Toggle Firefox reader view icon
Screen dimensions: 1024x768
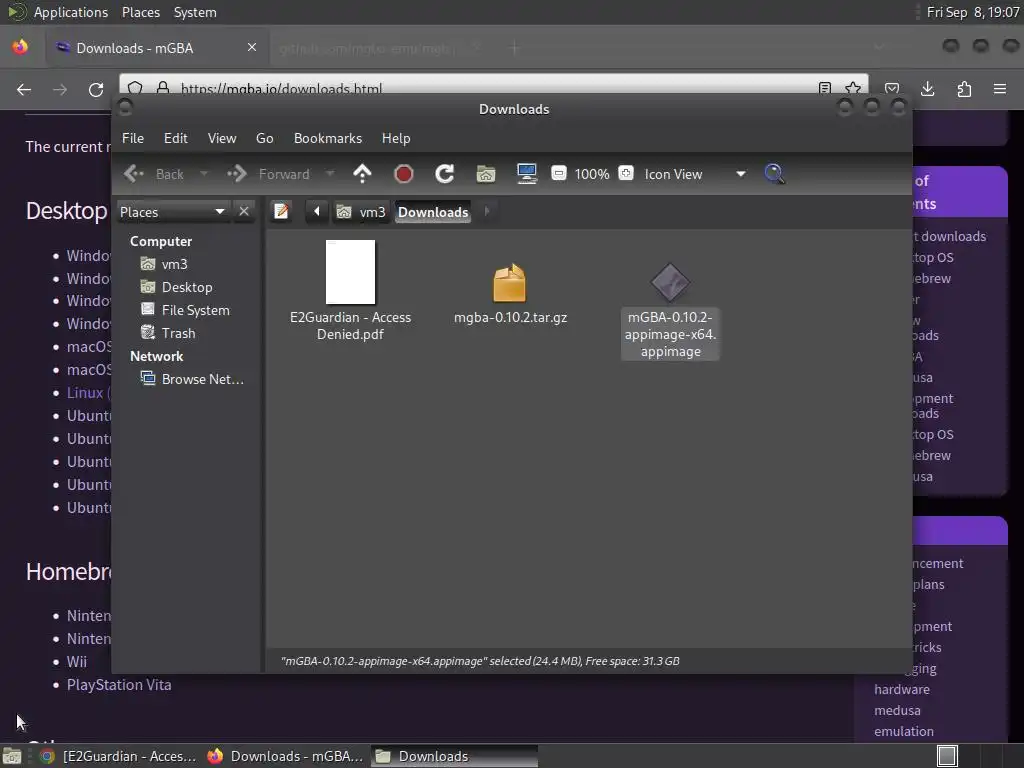[825, 88]
